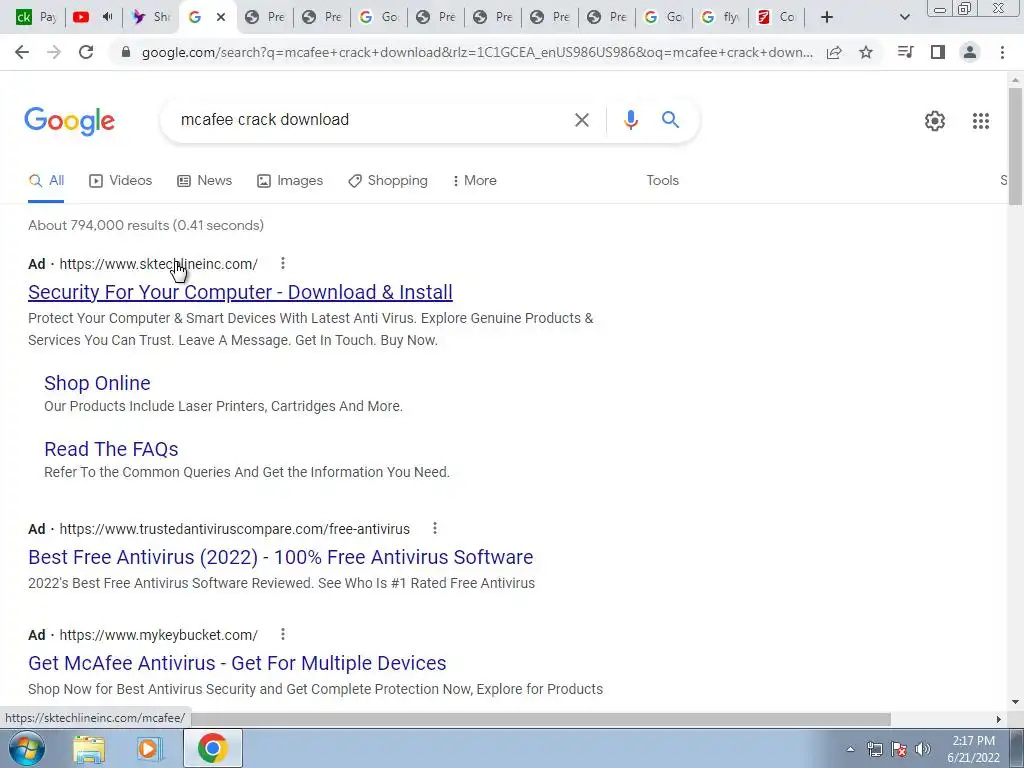This screenshot has height=768, width=1024.
Task: Open options for trustedantiviruscompare ad
Action: point(435,528)
